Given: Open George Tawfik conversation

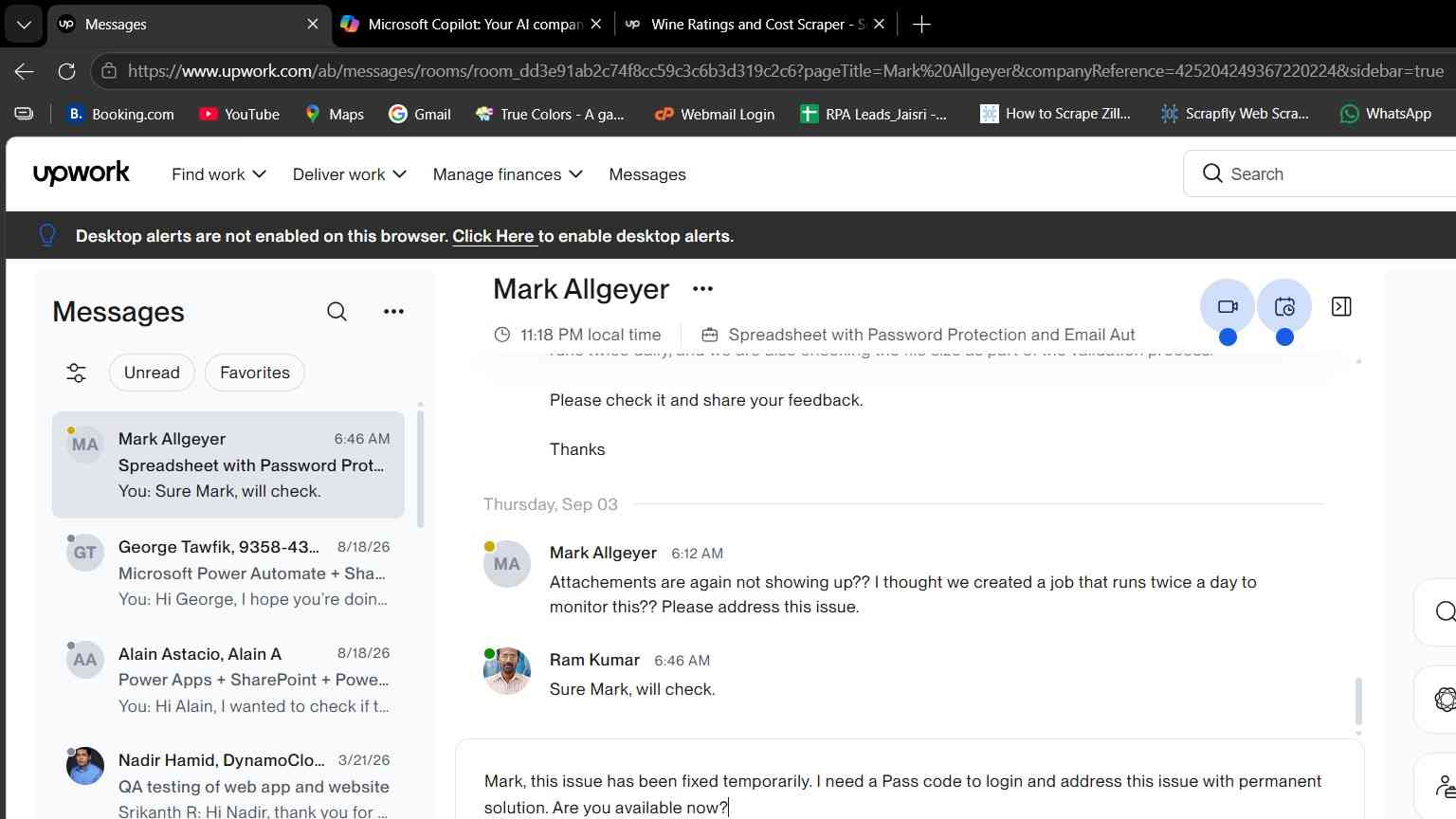Looking at the screenshot, I should click(x=228, y=573).
